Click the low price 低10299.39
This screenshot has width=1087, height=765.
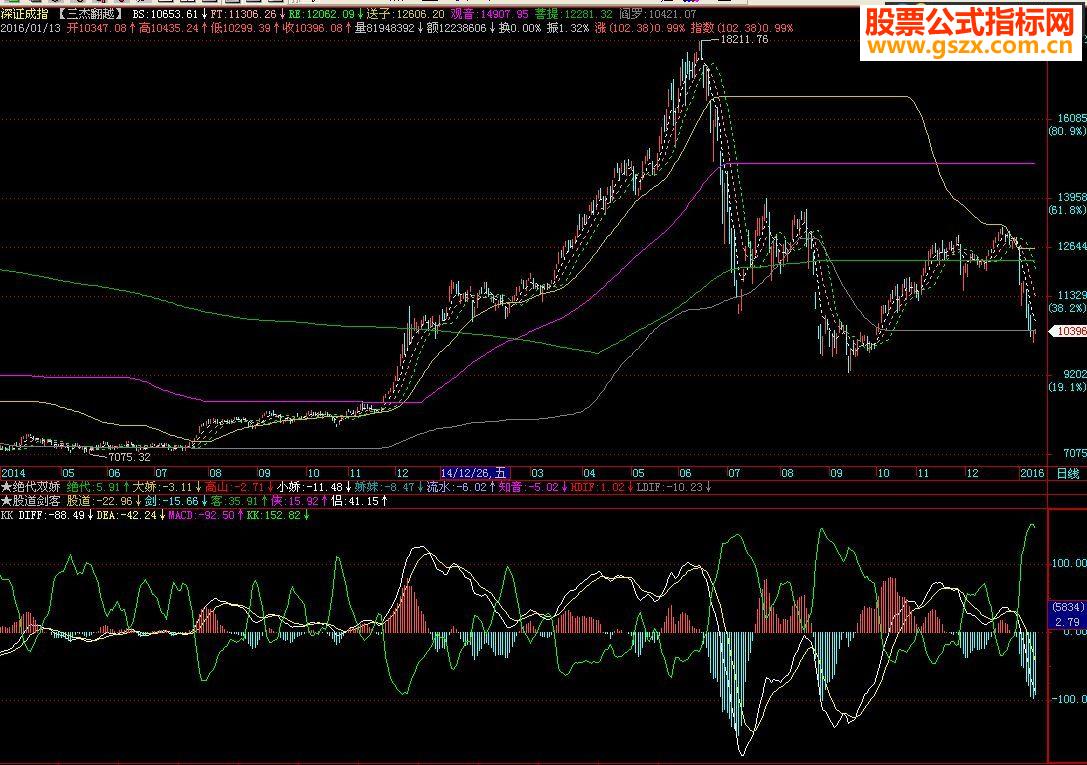(x=241, y=28)
